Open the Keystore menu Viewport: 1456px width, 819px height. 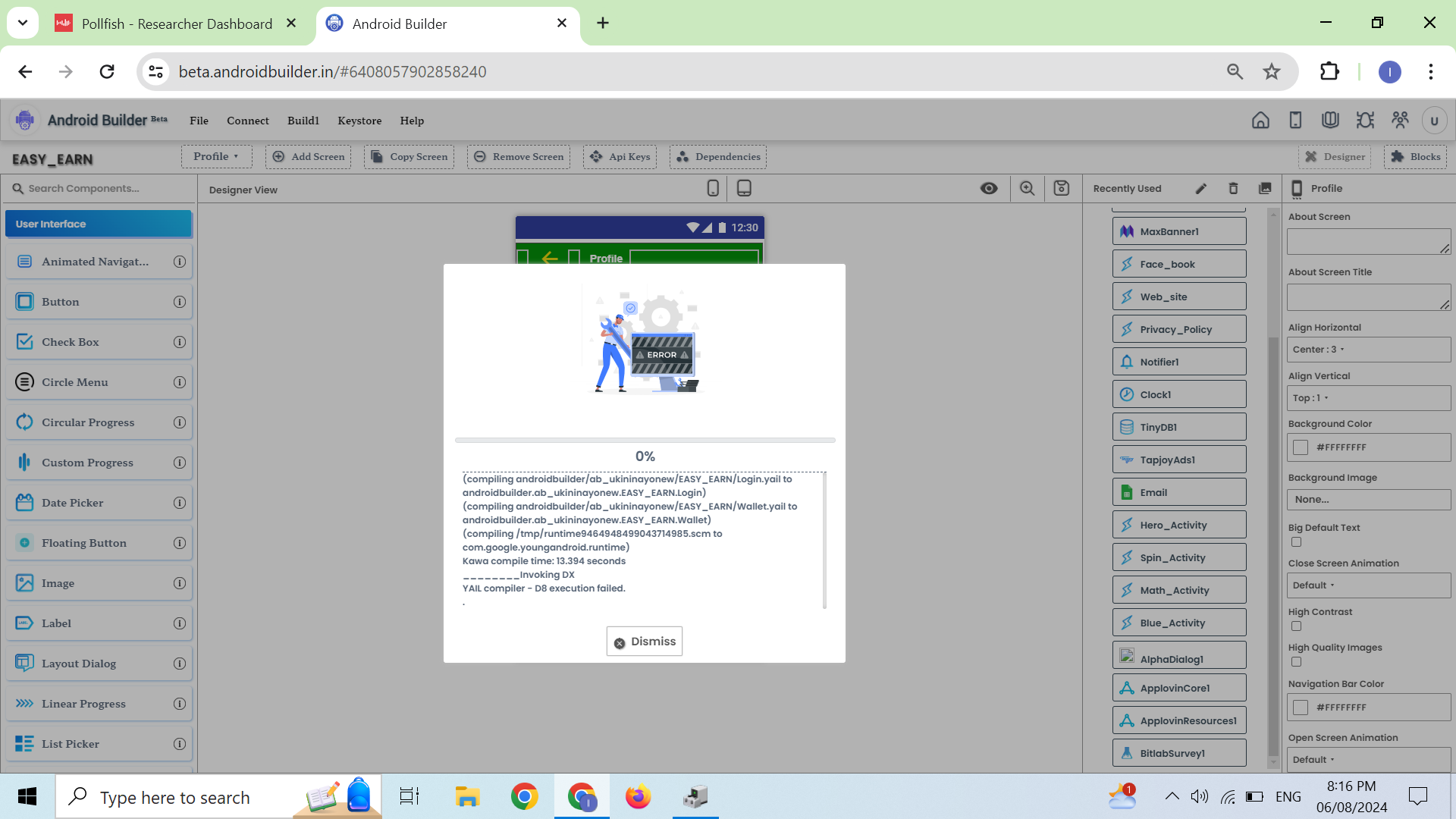[359, 121]
